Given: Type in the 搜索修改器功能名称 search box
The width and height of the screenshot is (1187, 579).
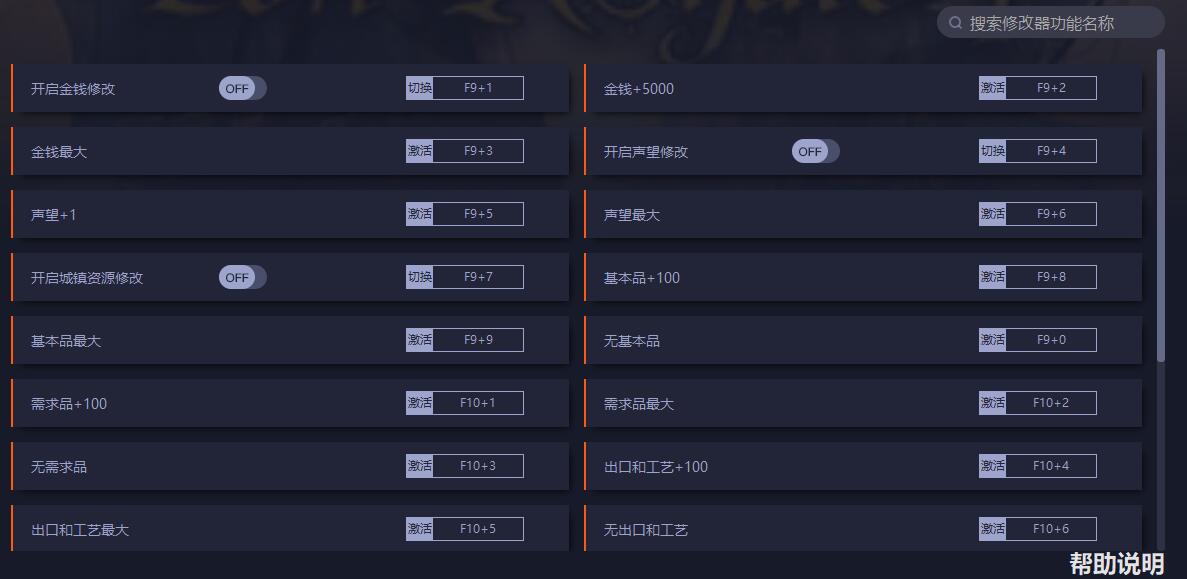Looking at the screenshot, I should point(1060,22).
